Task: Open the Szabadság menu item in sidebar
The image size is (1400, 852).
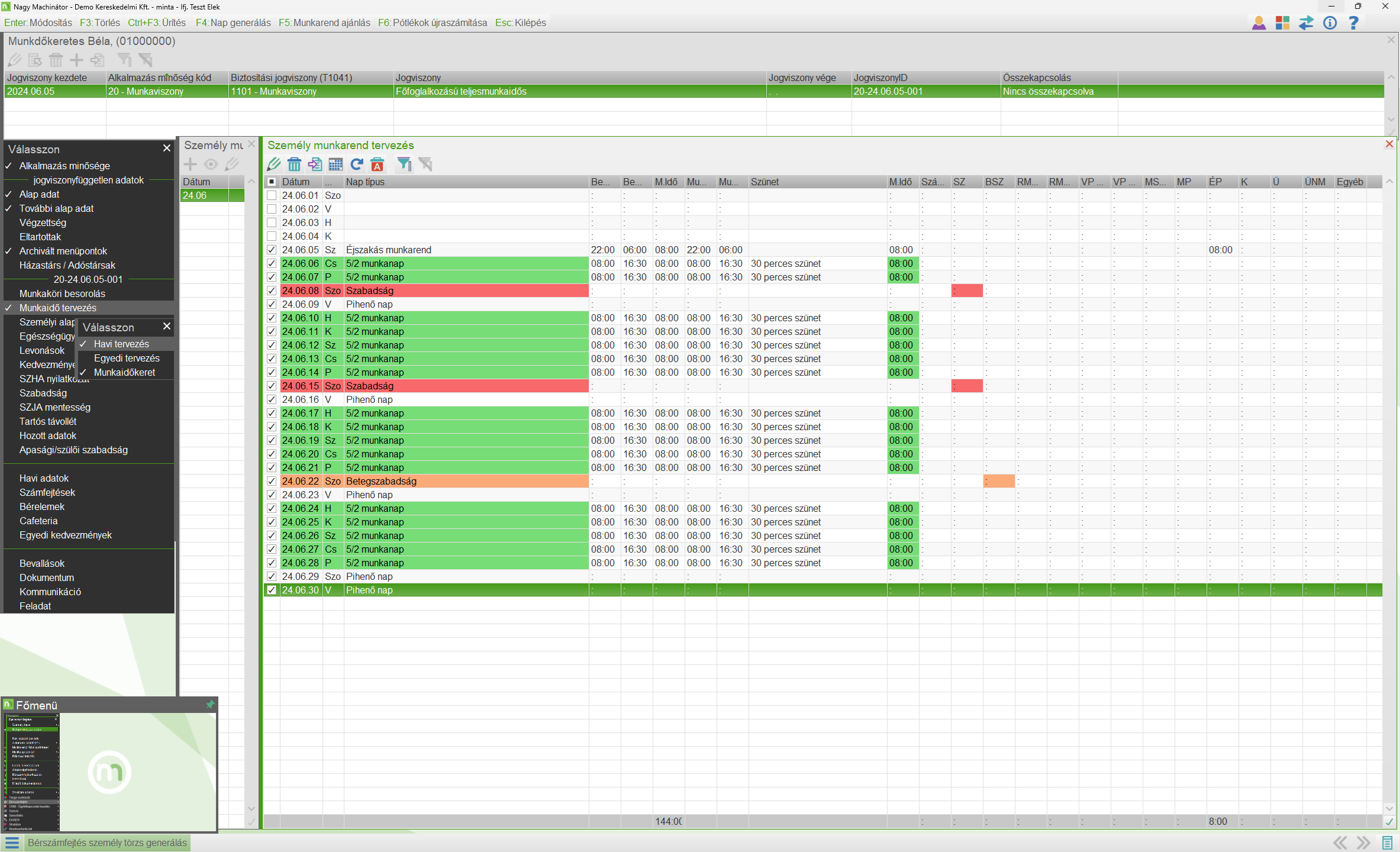Action: tap(43, 393)
